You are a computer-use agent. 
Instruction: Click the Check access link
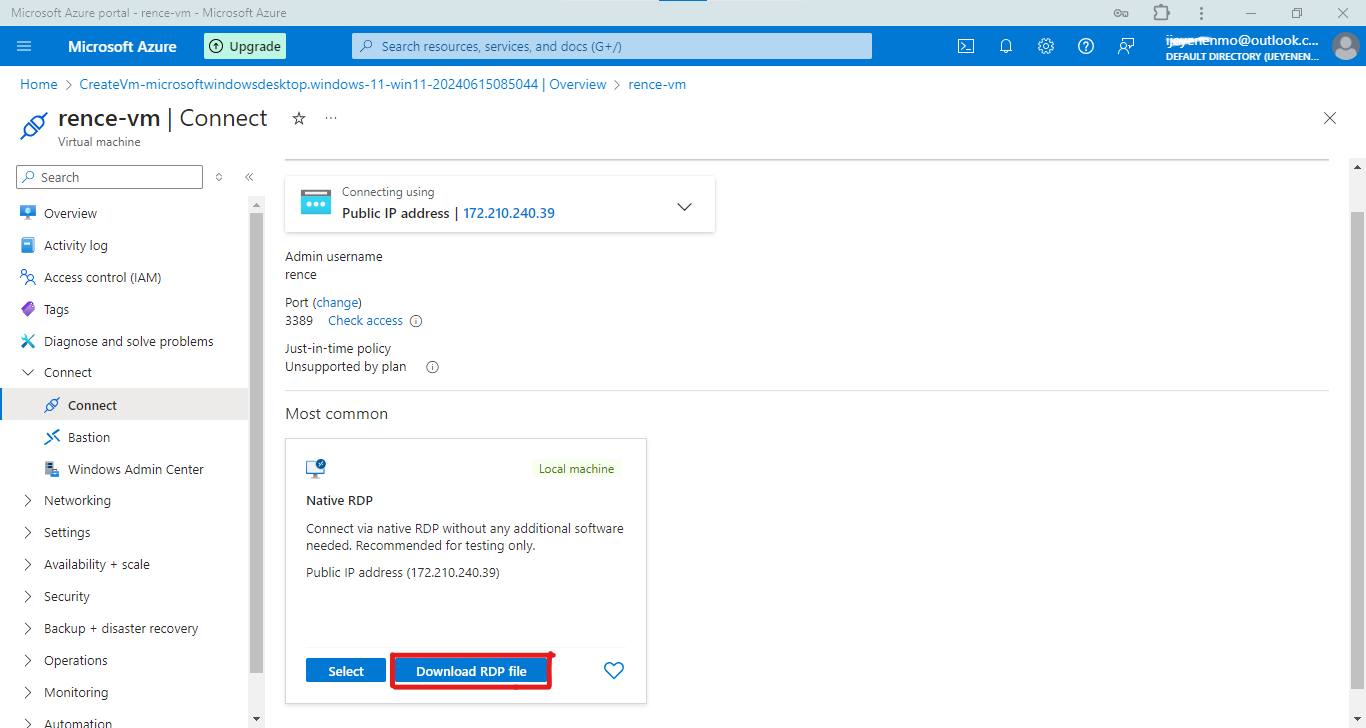tap(365, 321)
